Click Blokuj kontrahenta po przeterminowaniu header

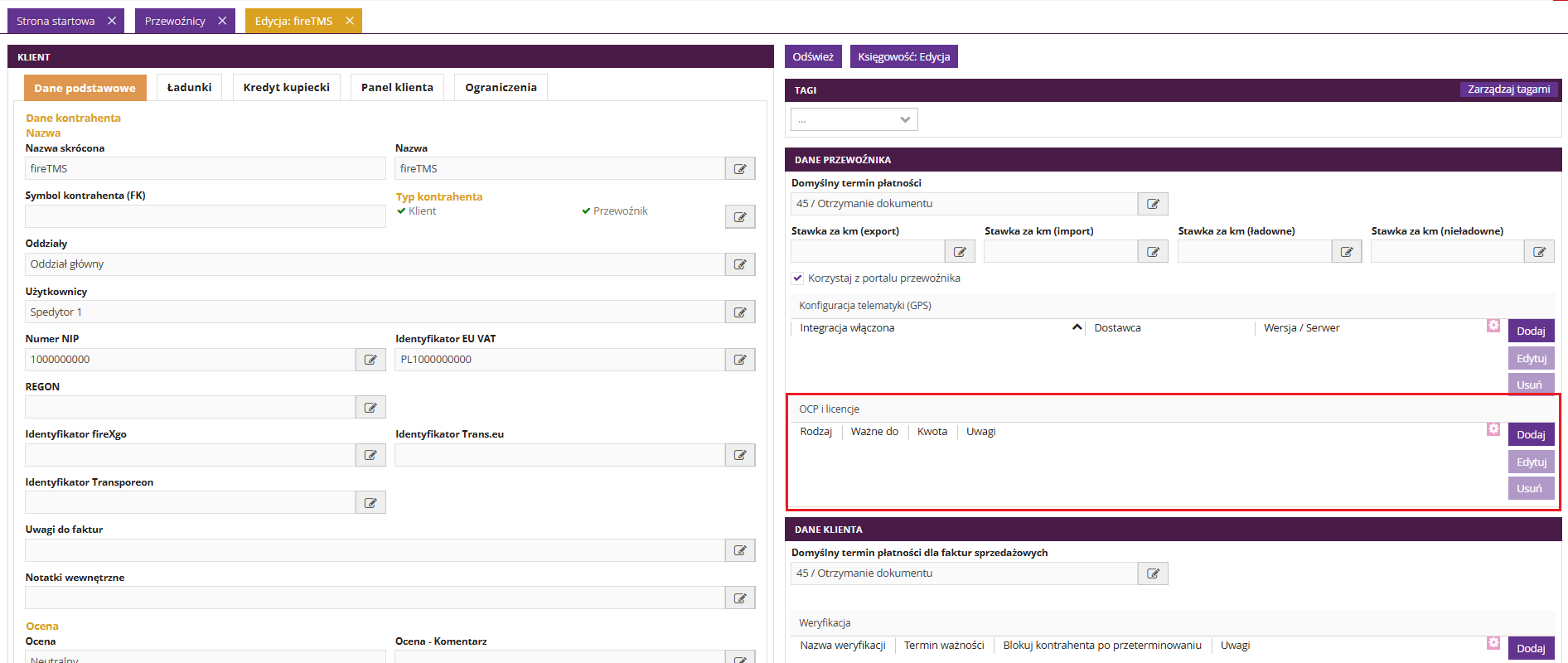tap(1102, 646)
